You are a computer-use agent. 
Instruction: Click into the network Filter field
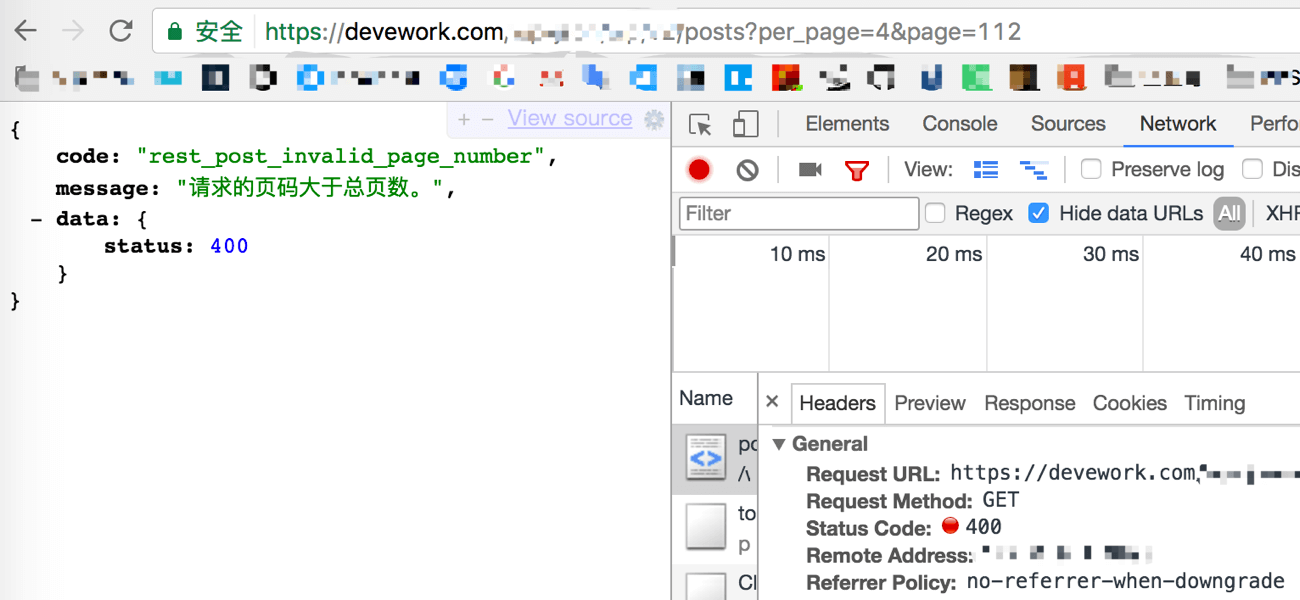(798, 213)
